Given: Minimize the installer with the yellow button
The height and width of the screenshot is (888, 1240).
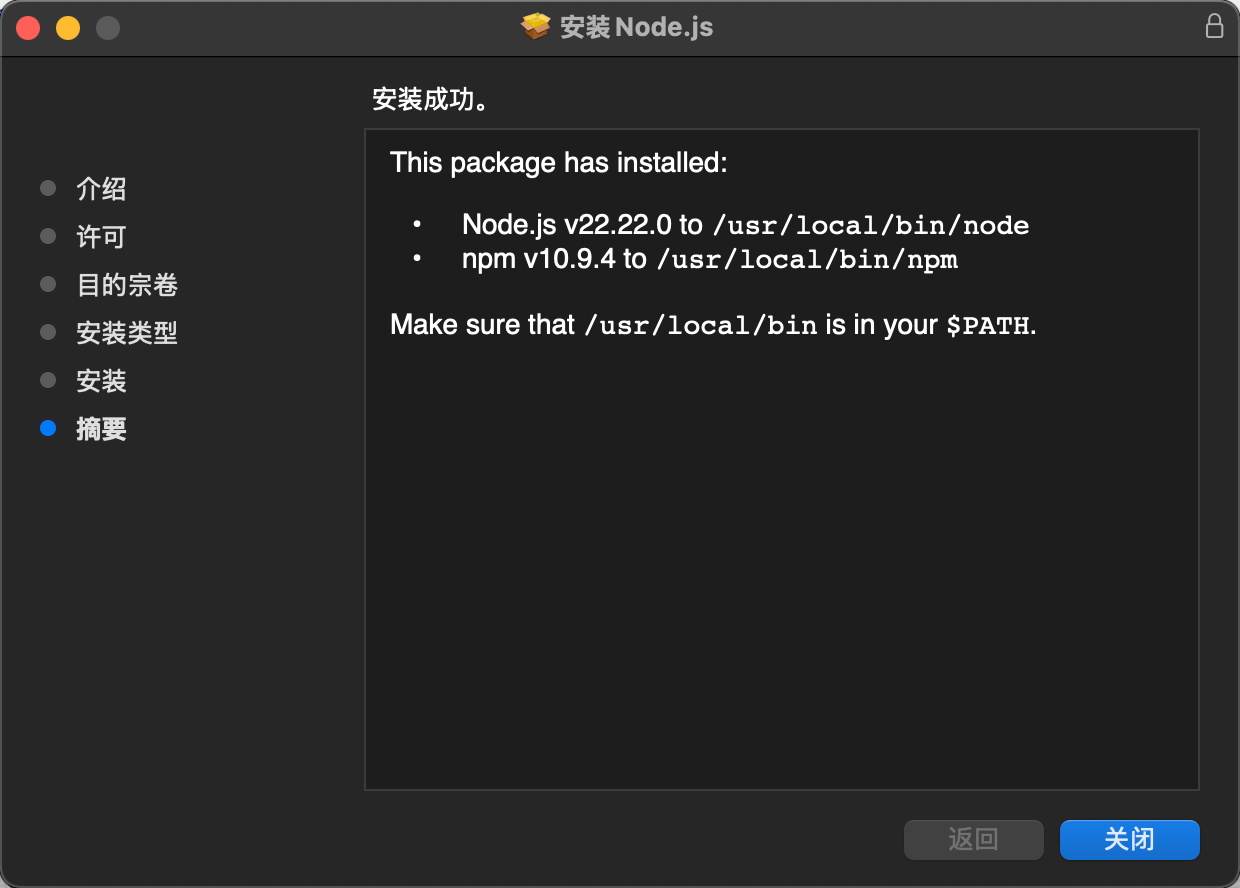Looking at the screenshot, I should pyautogui.click(x=68, y=28).
